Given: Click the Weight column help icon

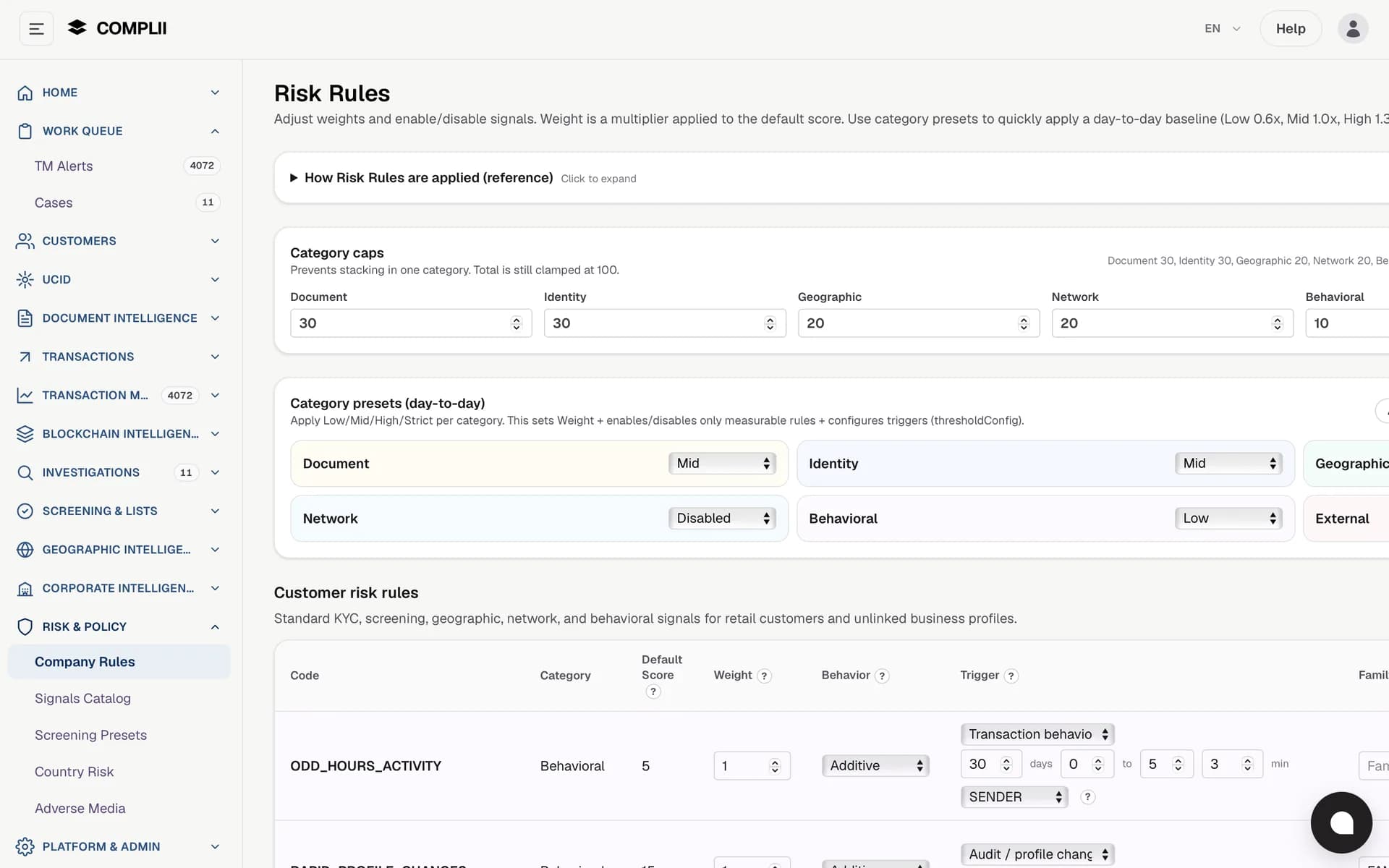Looking at the screenshot, I should [x=764, y=676].
